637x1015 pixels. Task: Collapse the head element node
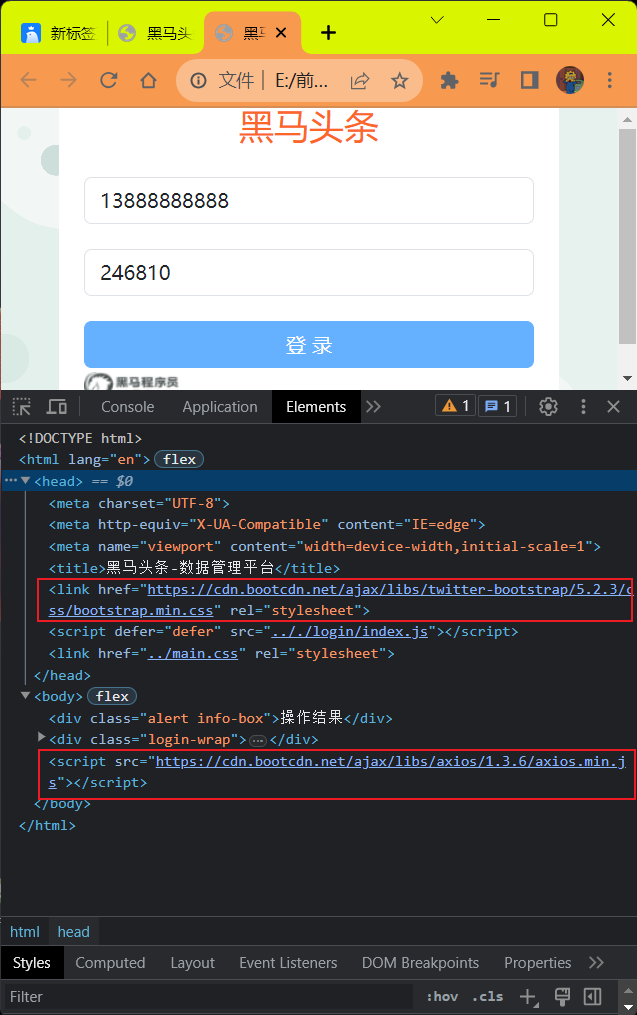(x=26, y=480)
